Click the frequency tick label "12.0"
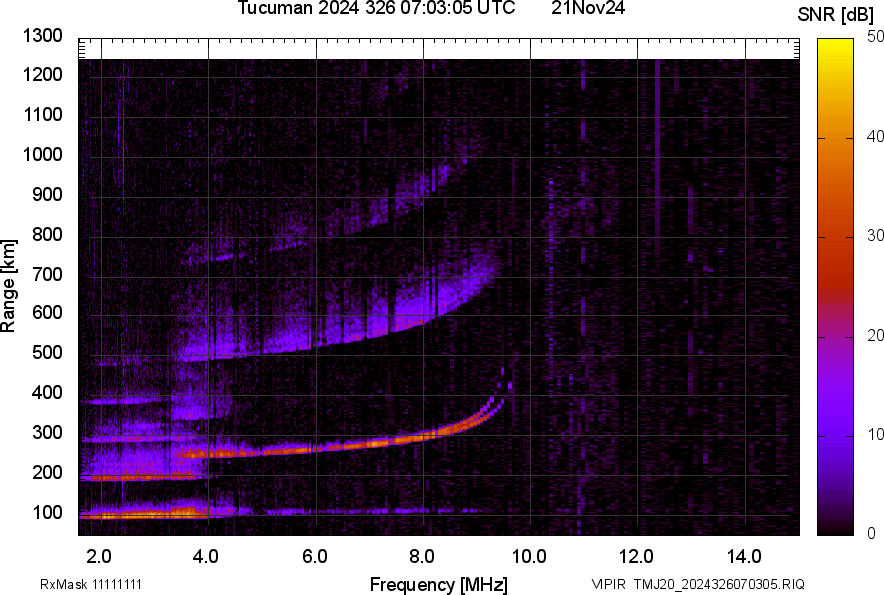Image resolution: width=884 pixels, height=595 pixels. pos(636,557)
